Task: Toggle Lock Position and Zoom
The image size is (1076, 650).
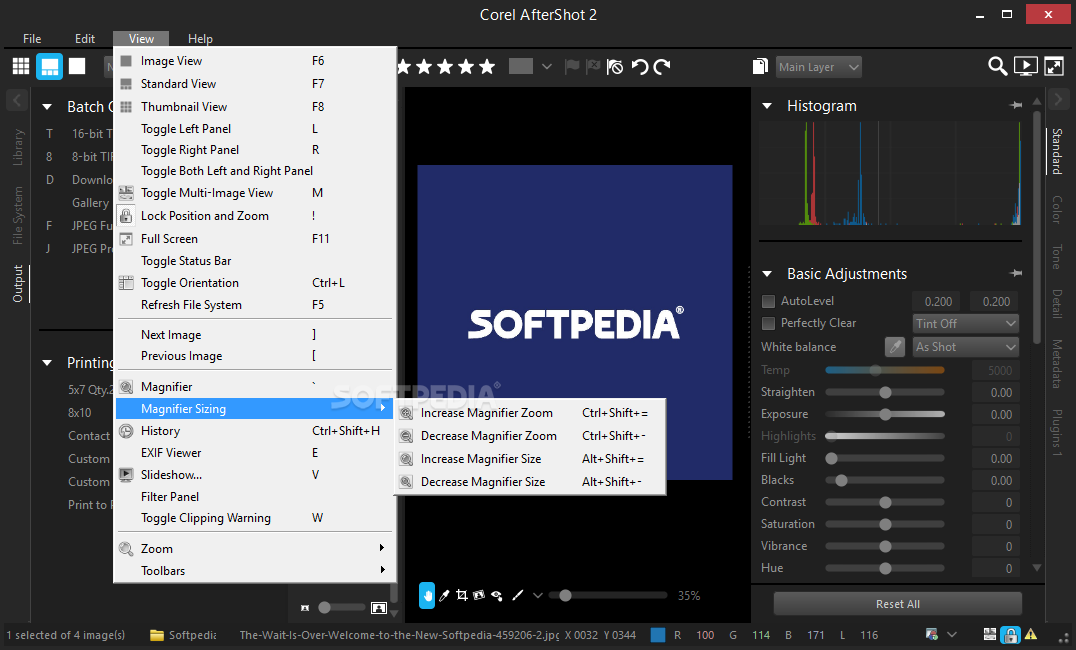Action: pyautogui.click(x=256, y=216)
